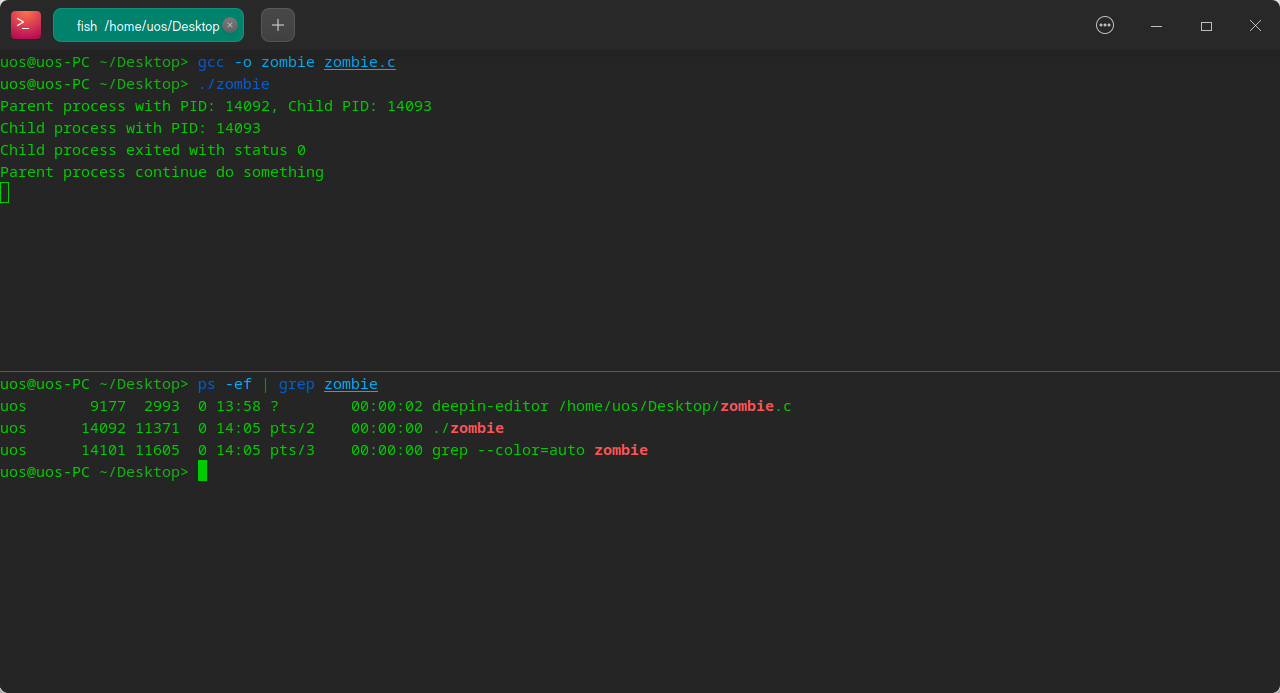Select the fish /home/uos/Desktop tab

point(140,25)
